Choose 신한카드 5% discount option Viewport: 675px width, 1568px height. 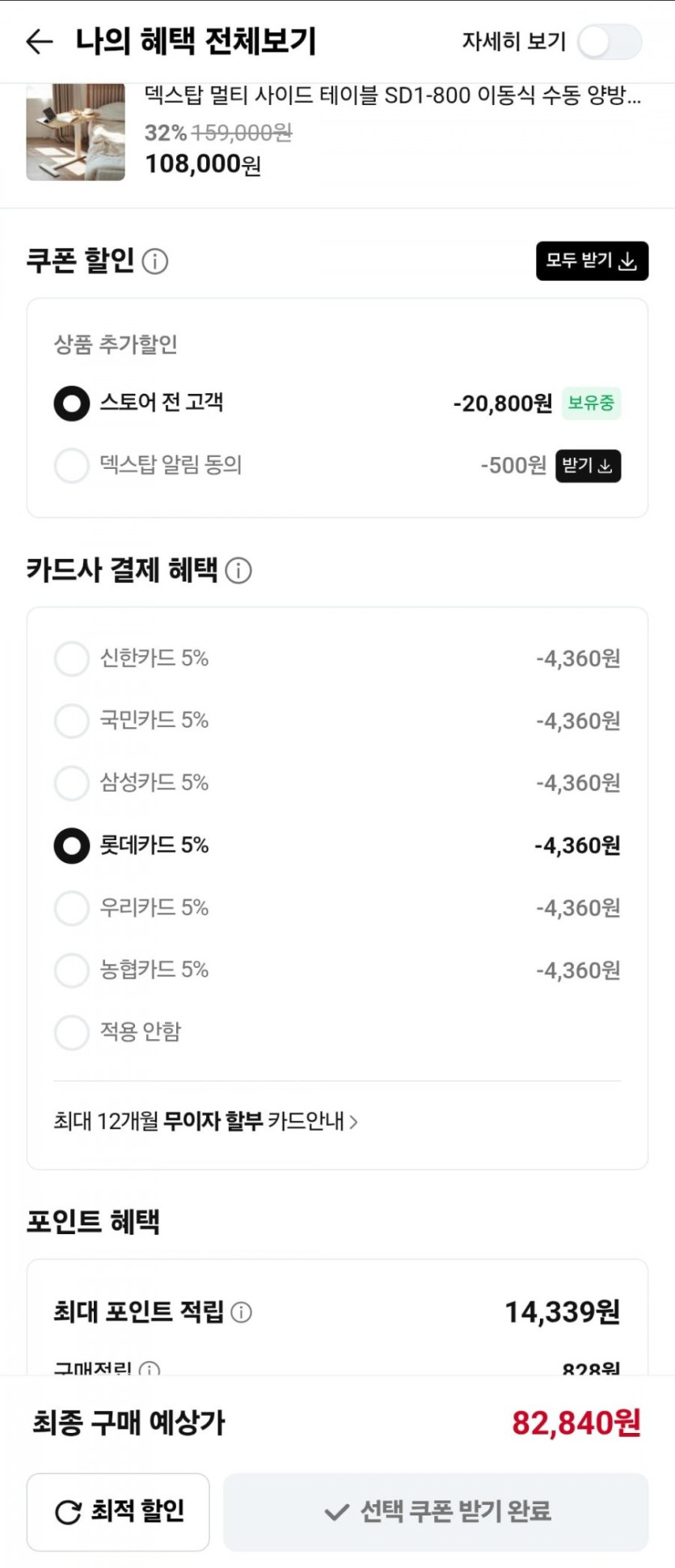coord(72,658)
